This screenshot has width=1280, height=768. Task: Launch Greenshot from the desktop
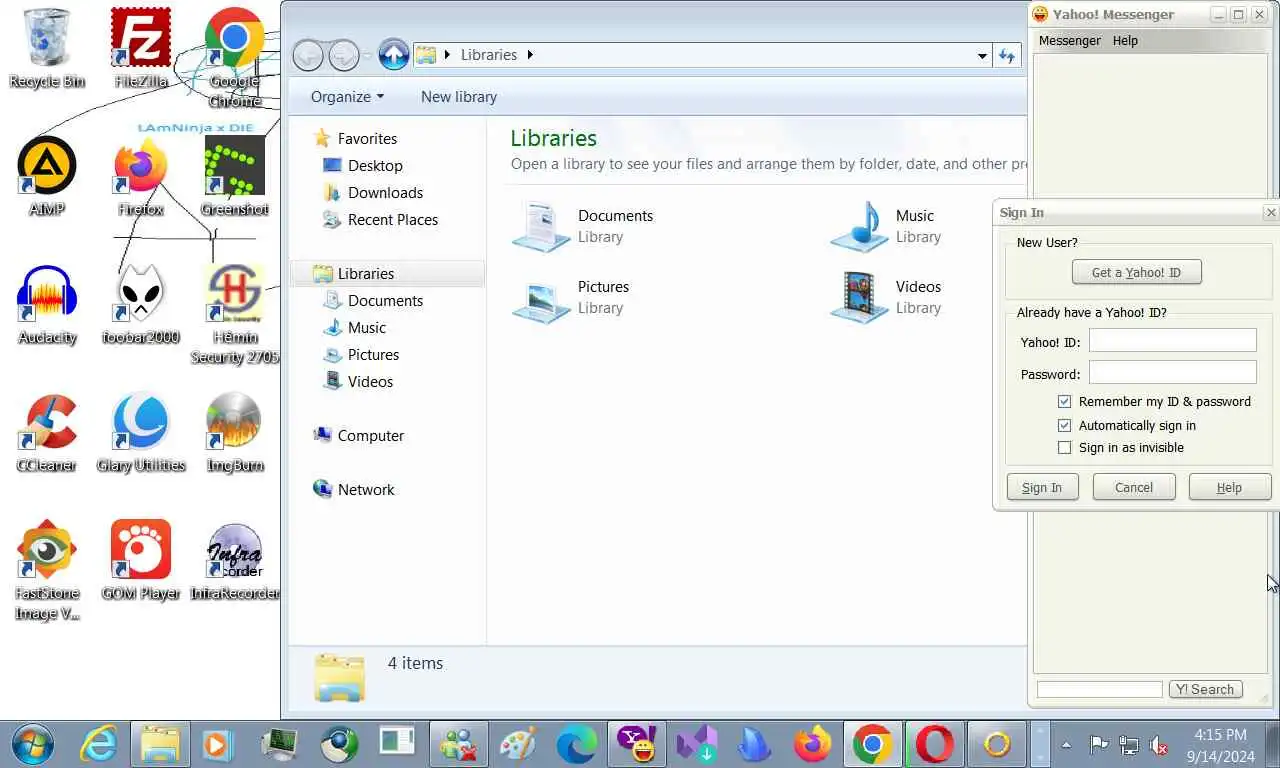coord(234,177)
